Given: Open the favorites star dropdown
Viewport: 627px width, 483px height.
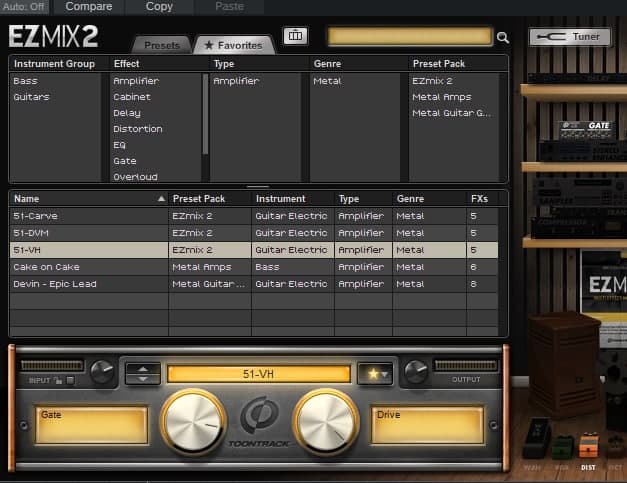Looking at the screenshot, I should coord(375,374).
